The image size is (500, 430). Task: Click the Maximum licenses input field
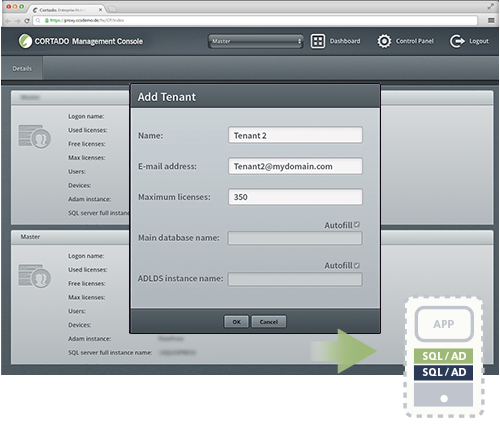pos(295,197)
